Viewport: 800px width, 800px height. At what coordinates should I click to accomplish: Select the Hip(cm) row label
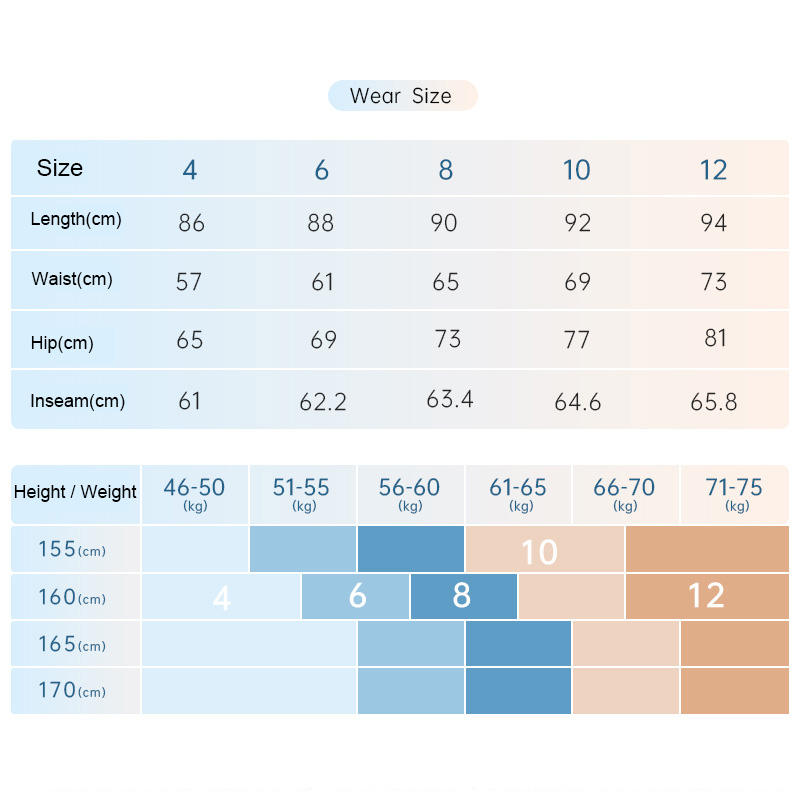pos(62,343)
